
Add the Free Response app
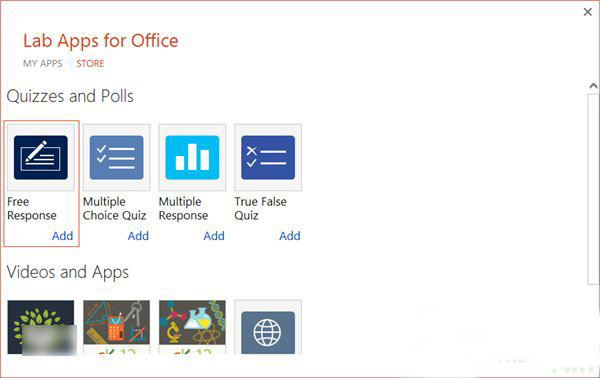click(62, 236)
